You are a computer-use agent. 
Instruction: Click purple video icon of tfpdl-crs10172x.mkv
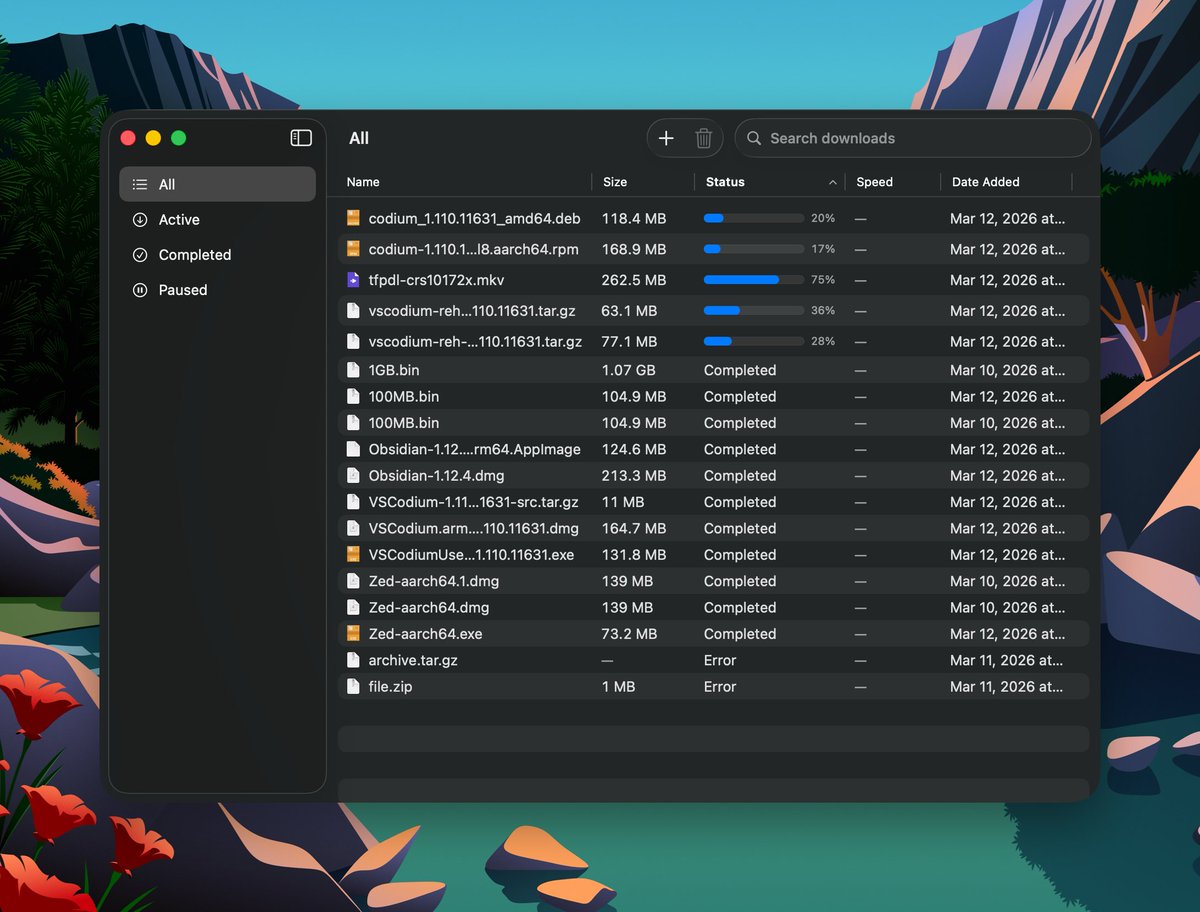coord(353,280)
